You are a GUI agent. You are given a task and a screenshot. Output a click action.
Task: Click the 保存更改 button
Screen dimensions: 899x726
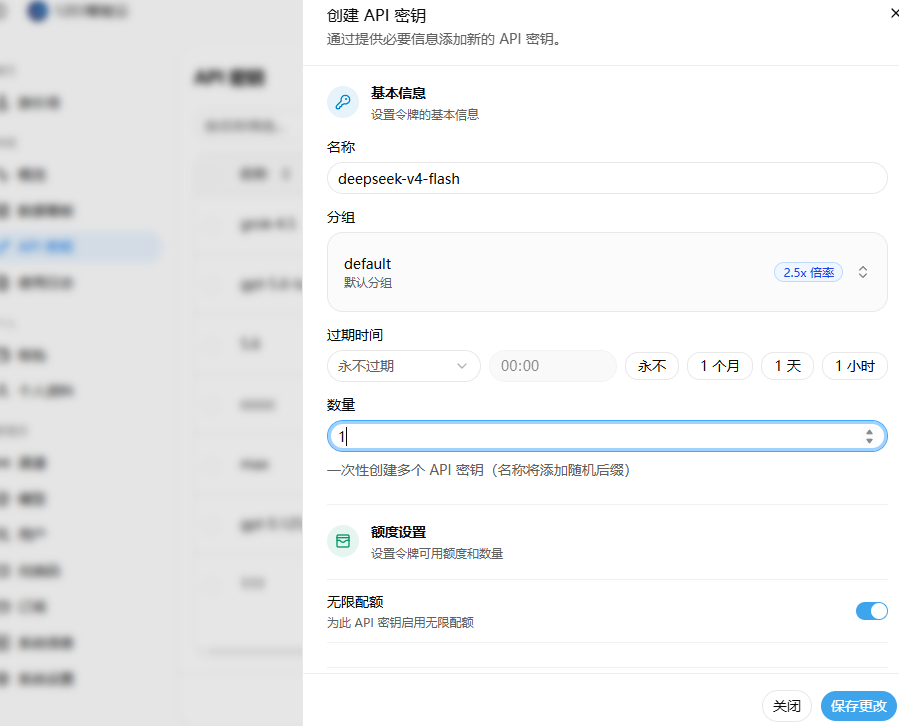(x=859, y=706)
